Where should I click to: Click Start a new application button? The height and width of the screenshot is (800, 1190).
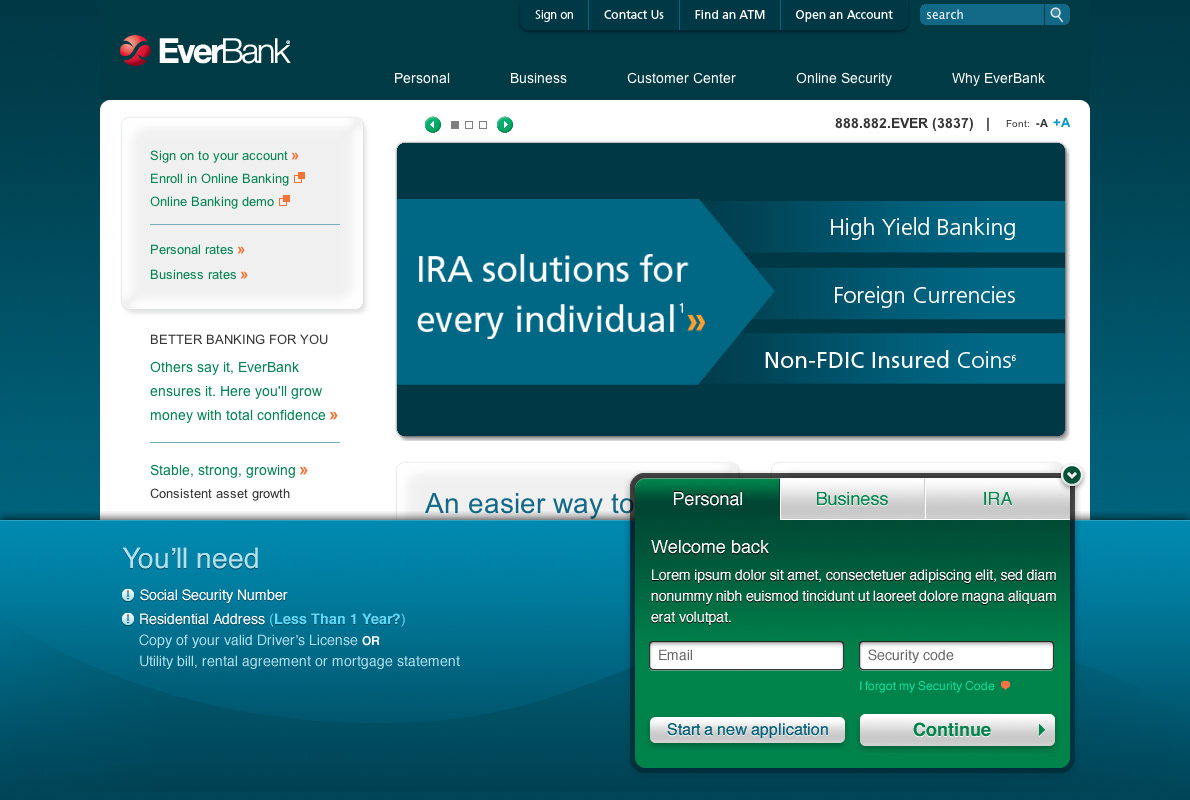point(748,729)
